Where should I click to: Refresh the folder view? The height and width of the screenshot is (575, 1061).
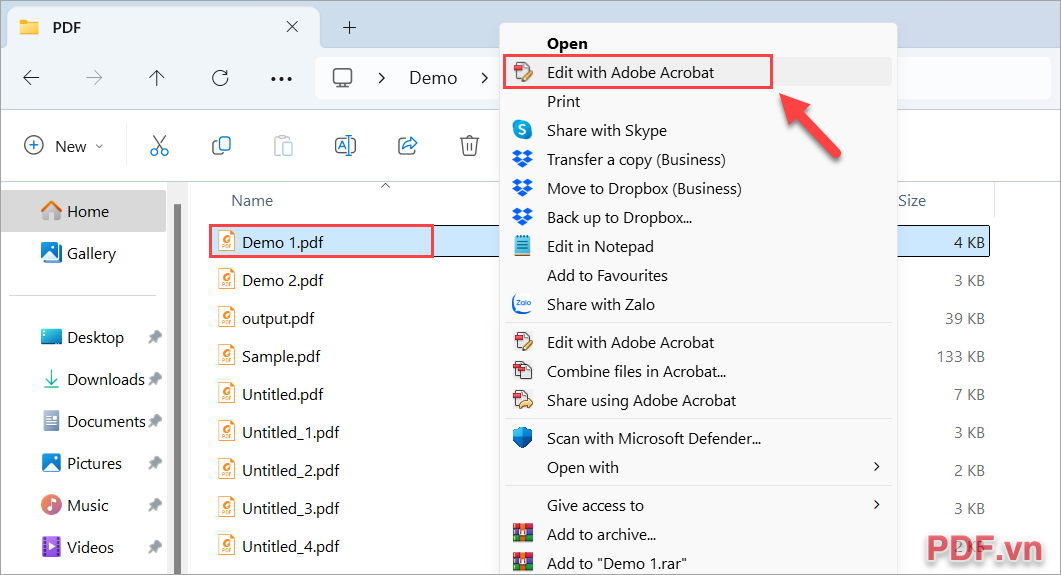(x=220, y=78)
